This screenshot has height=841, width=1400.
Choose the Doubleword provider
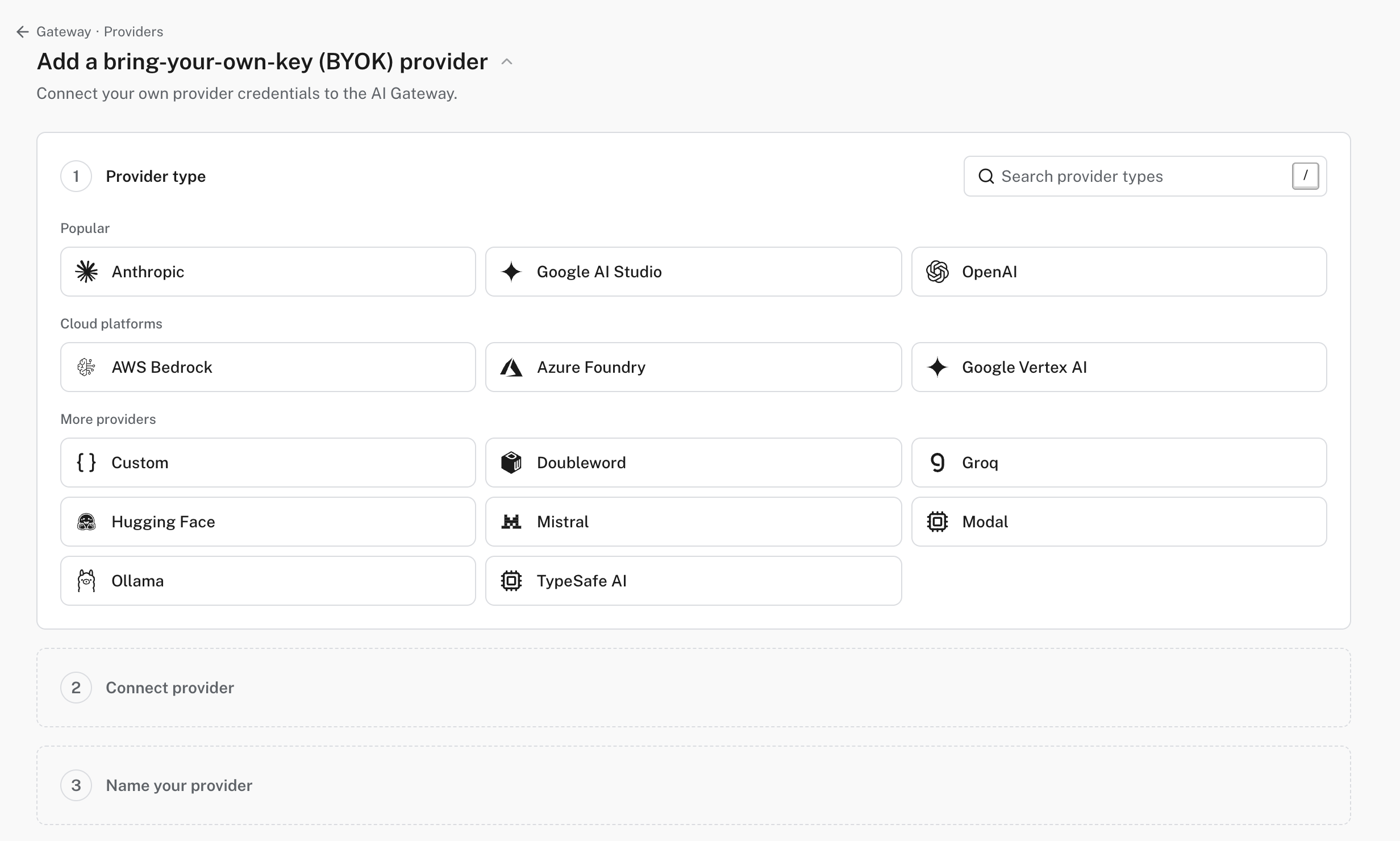click(693, 463)
